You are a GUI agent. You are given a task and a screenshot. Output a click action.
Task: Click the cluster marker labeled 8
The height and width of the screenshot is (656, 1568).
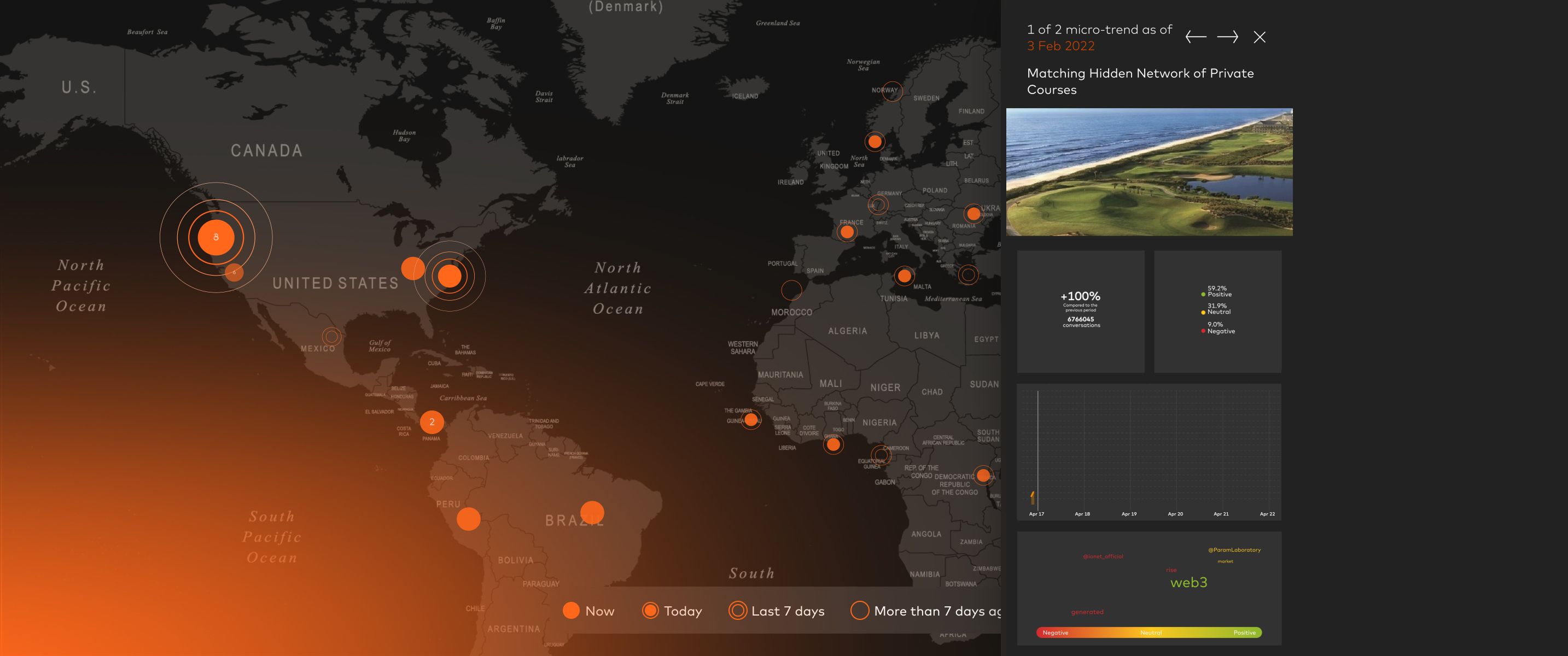pos(216,237)
